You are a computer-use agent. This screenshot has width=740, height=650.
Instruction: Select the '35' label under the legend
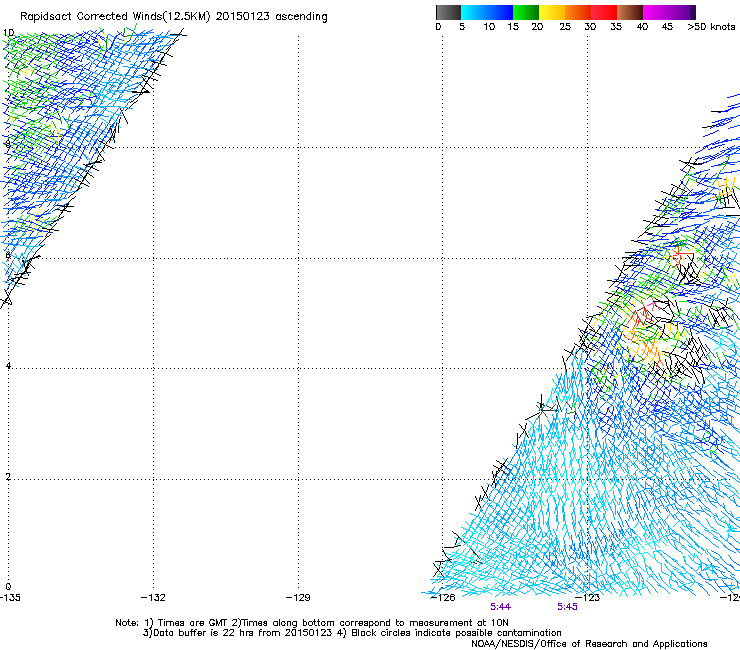(x=616, y=27)
